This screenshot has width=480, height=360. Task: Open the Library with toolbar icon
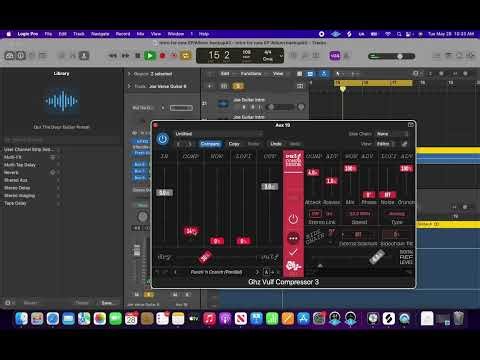click(9, 55)
